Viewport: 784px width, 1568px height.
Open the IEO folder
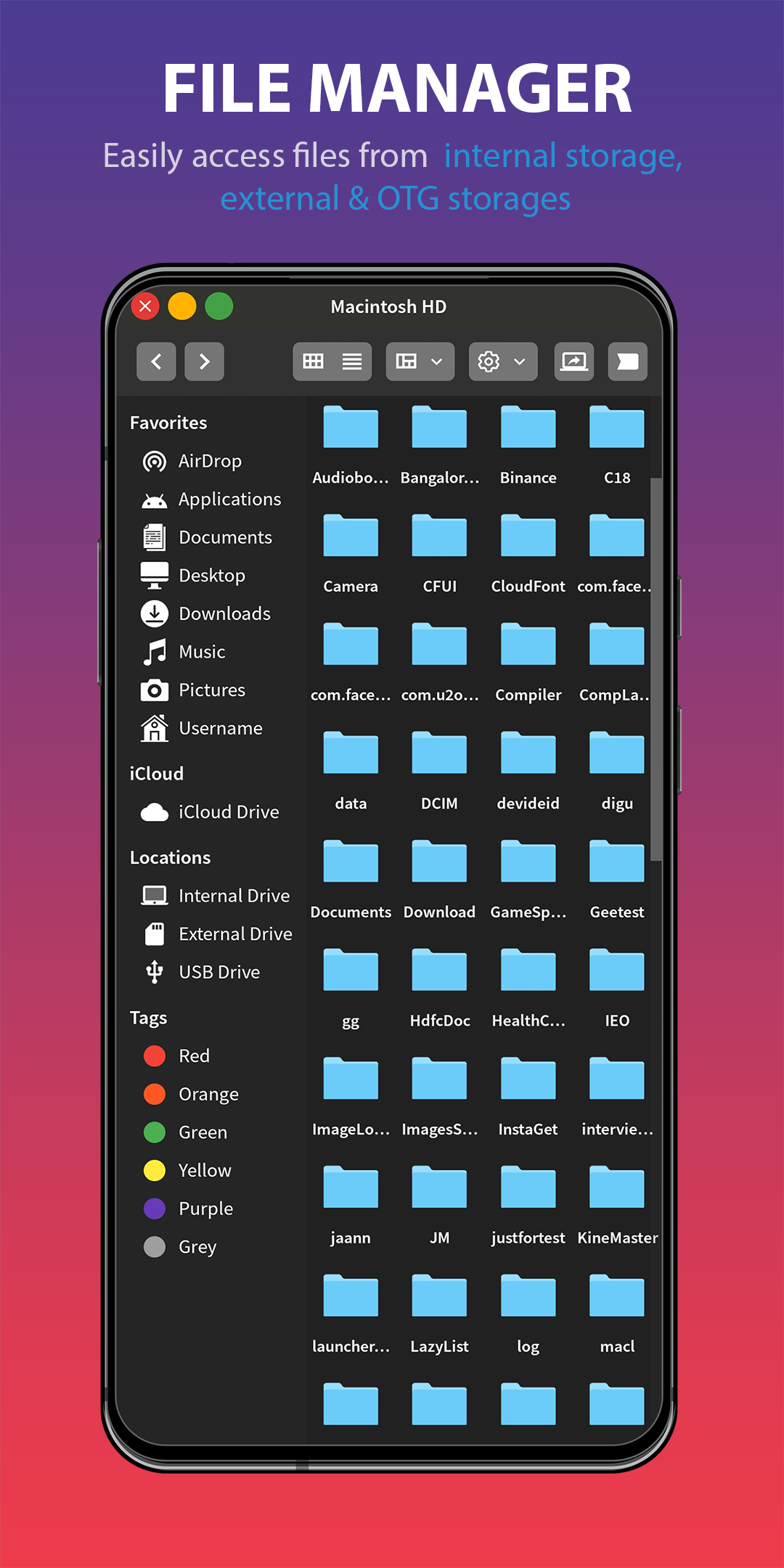(x=617, y=988)
